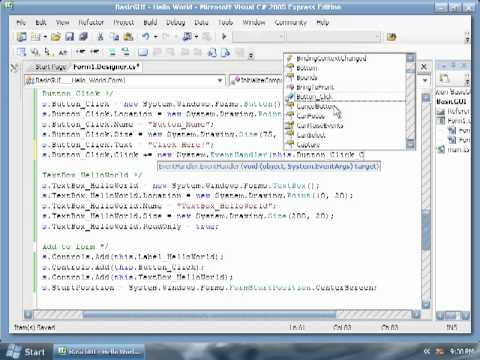Open the Data menu
480x360 pixels.
201,22
